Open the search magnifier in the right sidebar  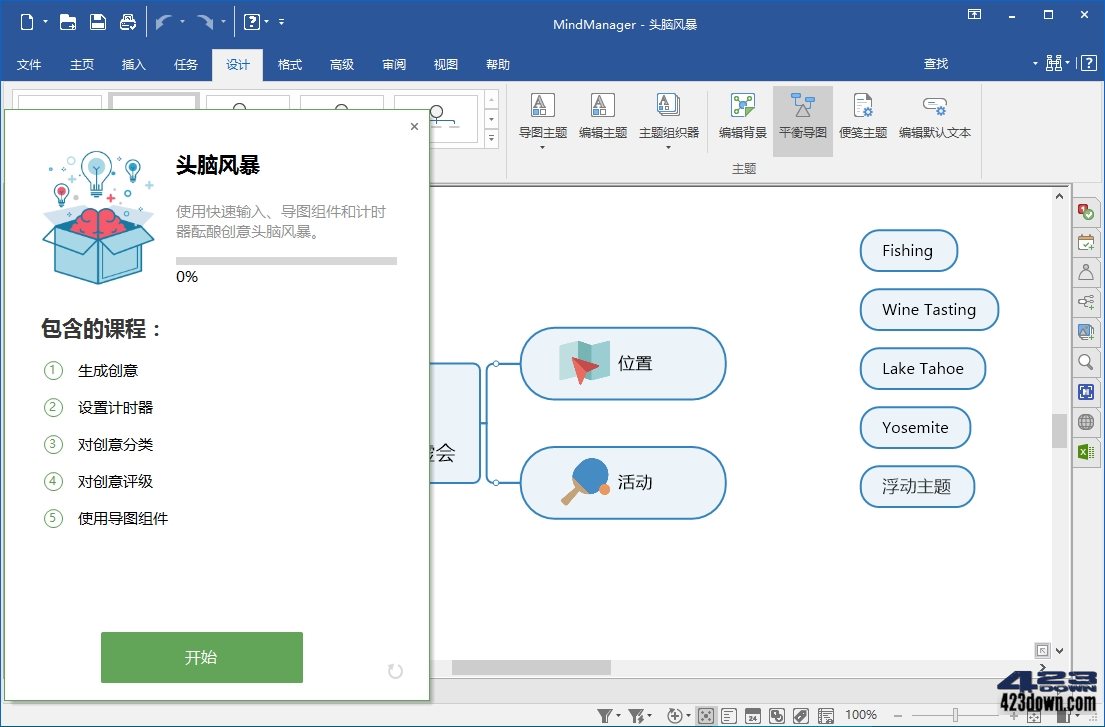[1086, 362]
